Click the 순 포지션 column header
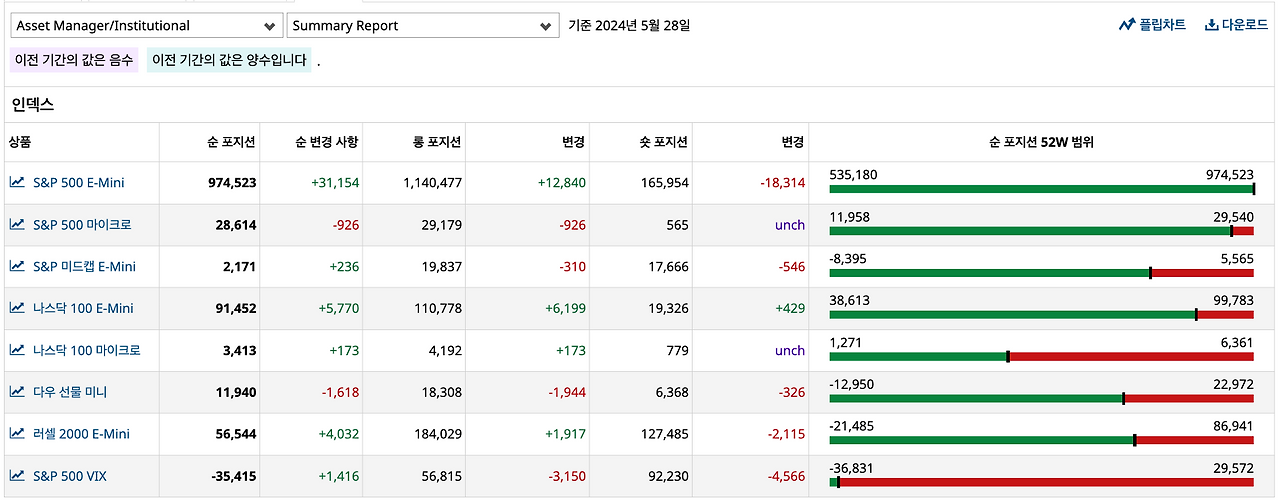 click(x=231, y=142)
